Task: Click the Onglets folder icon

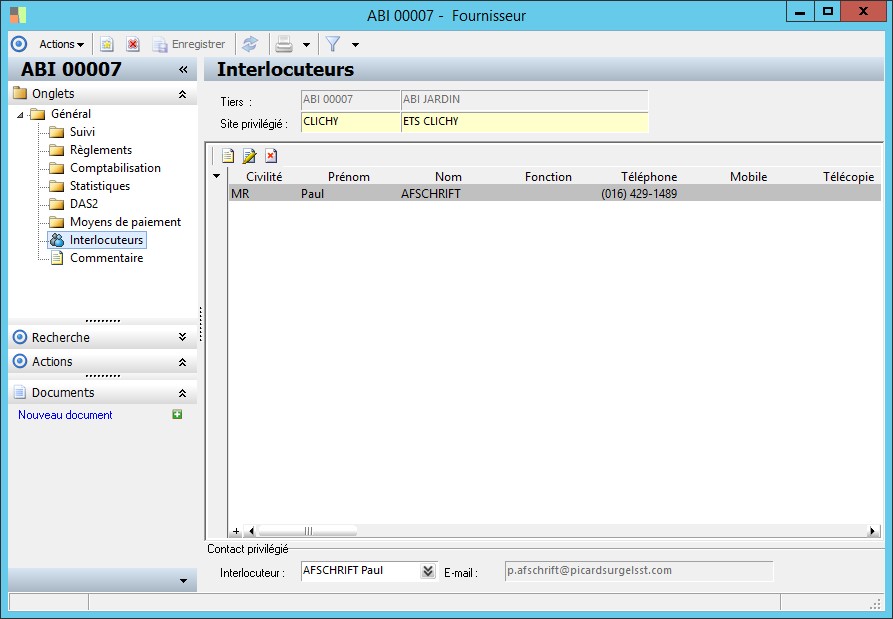Action: (x=20, y=93)
